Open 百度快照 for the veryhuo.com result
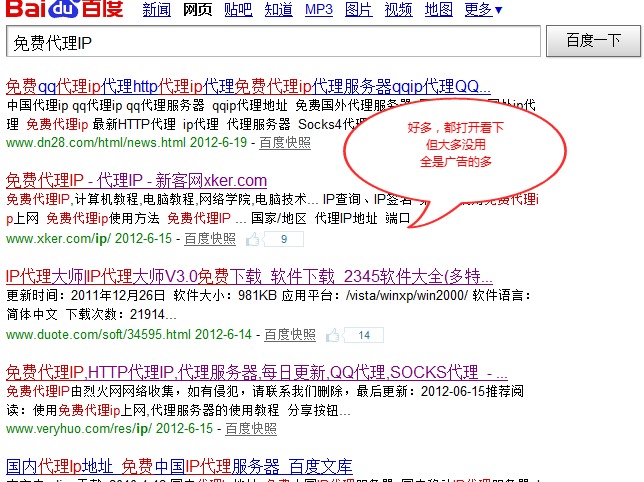Image resolution: width=644 pixels, height=482 pixels. (x=251, y=428)
